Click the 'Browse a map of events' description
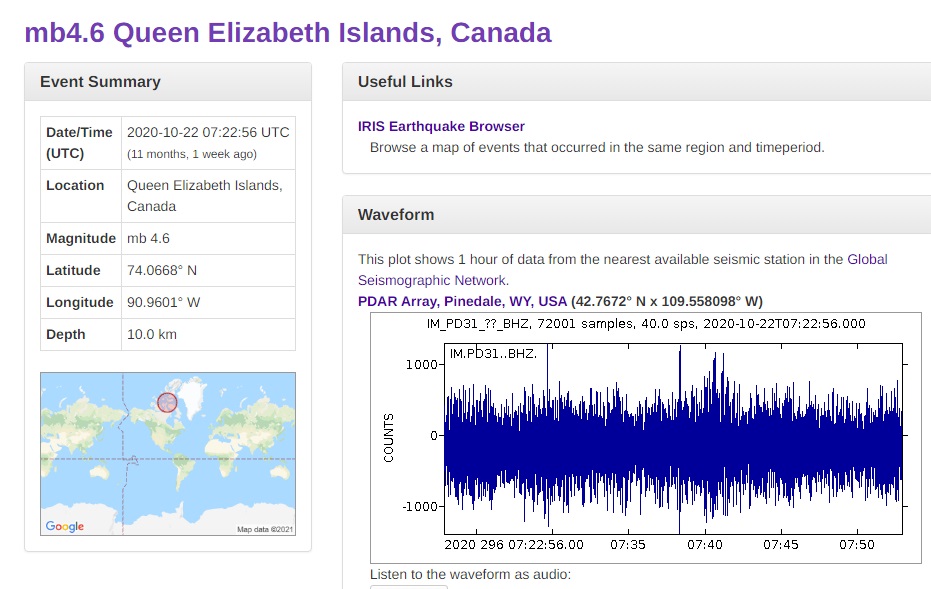This screenshot has height=589, width=931. pos(597,147)
